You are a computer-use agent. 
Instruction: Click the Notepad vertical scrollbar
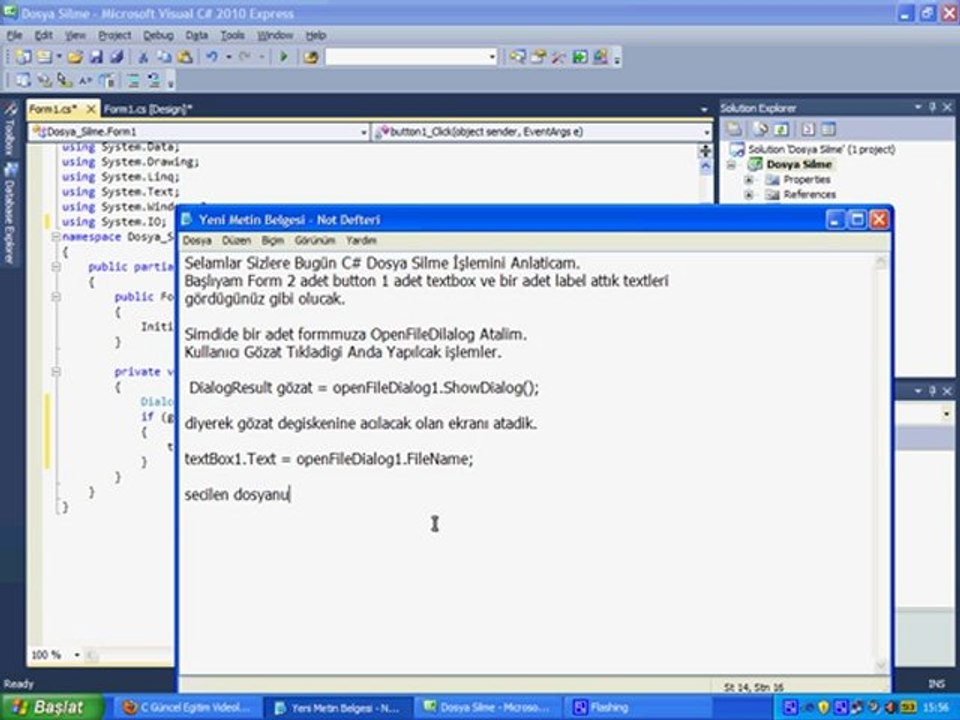pos(881,463)
